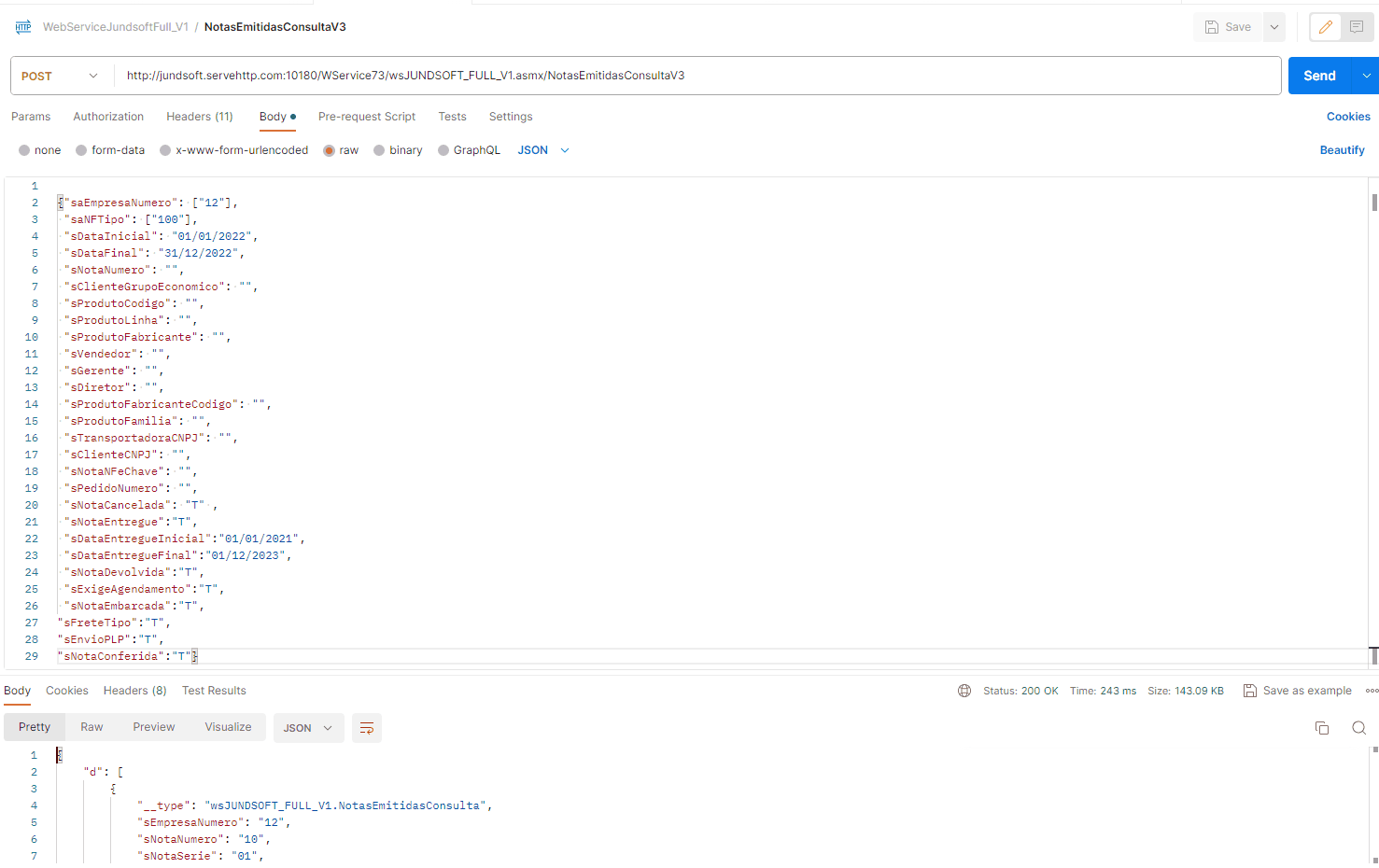Click the HTTP request icon beside breadcrumb
The height and width of the screenshot is (868, 1379).
point(23,27)
